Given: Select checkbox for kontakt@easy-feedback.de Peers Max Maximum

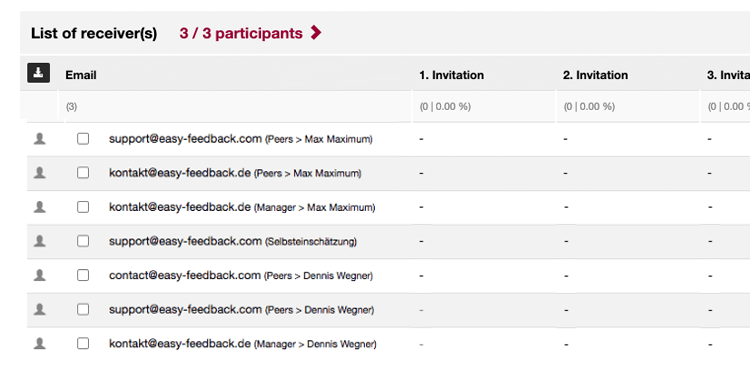Looking at the screenshot, I should pos(83,173).
